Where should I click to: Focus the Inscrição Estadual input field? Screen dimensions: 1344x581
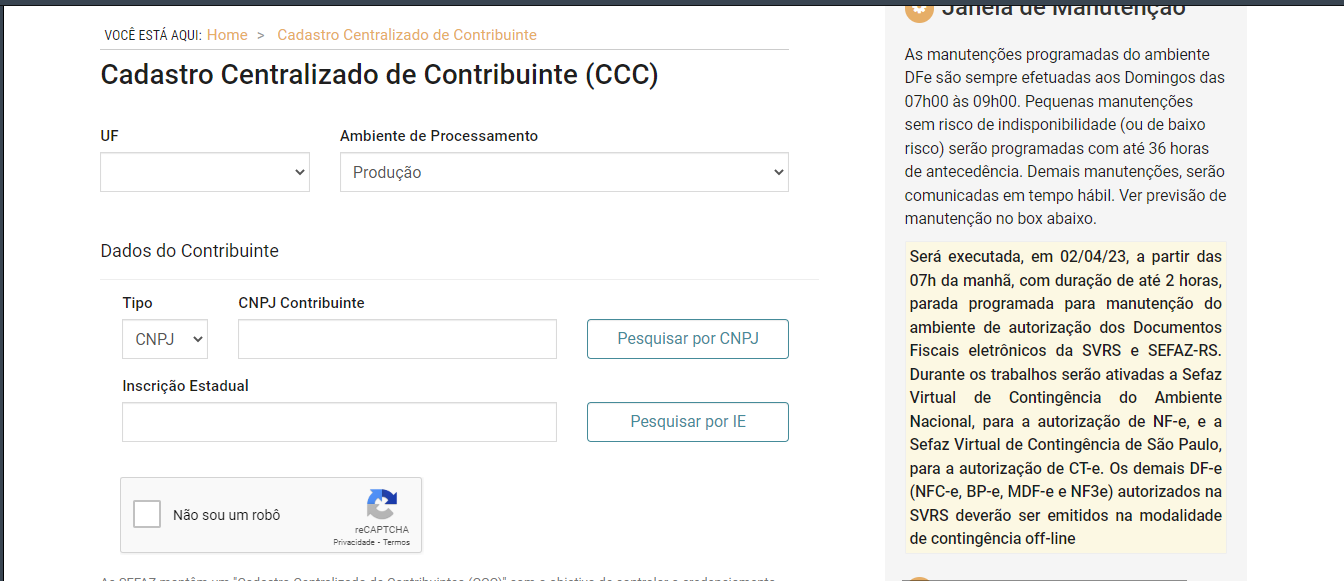coord(339,422)
